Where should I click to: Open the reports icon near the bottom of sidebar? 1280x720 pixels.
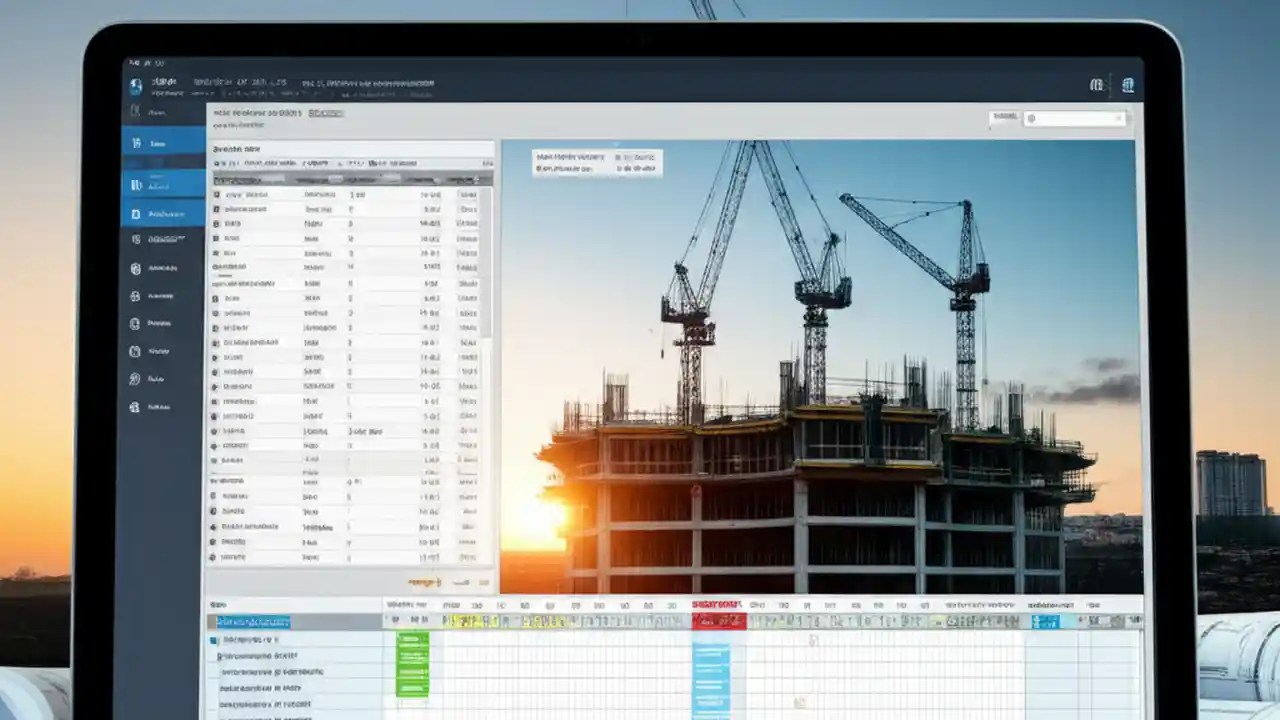pyautogui.click(x=135, y=407)
